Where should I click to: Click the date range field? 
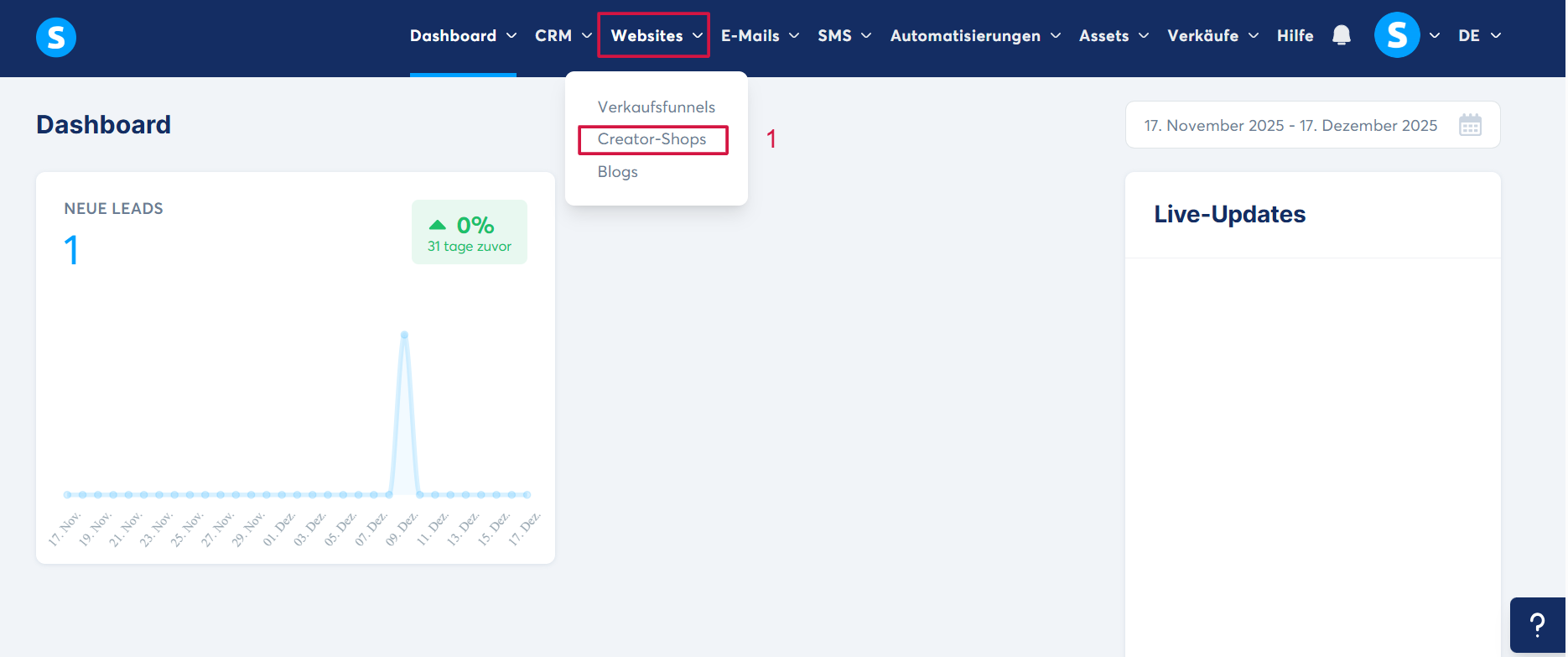[x=1312, y=125]
